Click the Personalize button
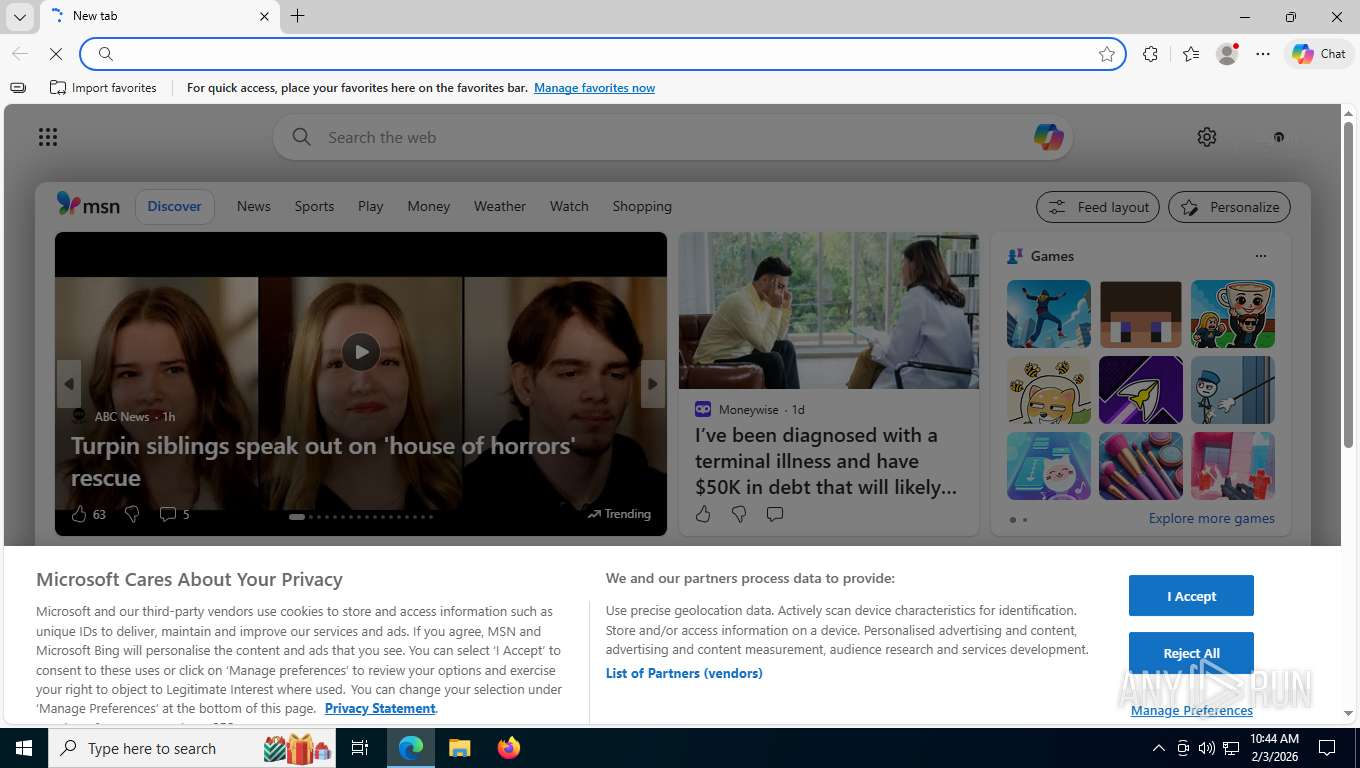 (x=1229, y=207)
